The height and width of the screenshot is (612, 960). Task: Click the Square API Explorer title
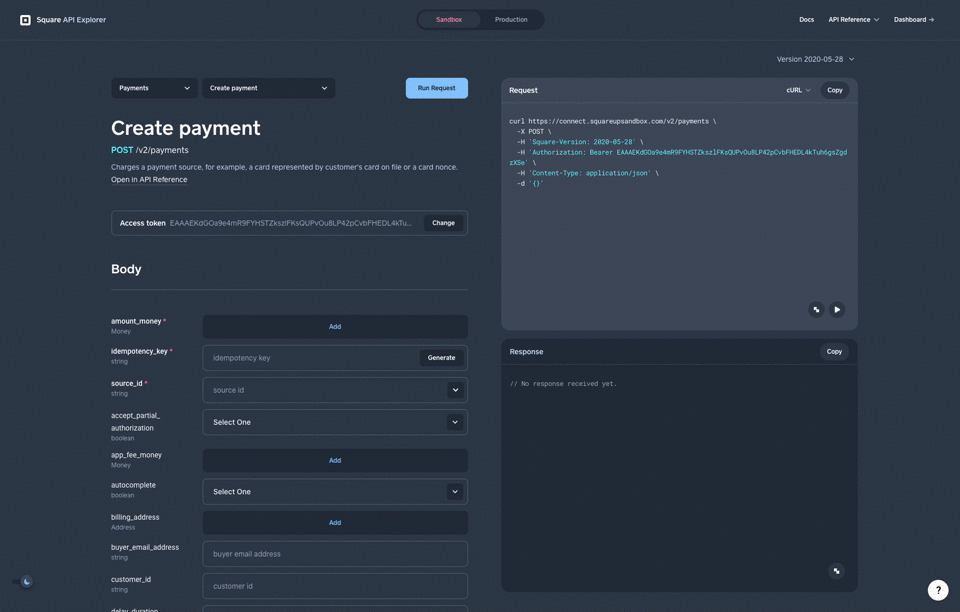coord(71,20)
